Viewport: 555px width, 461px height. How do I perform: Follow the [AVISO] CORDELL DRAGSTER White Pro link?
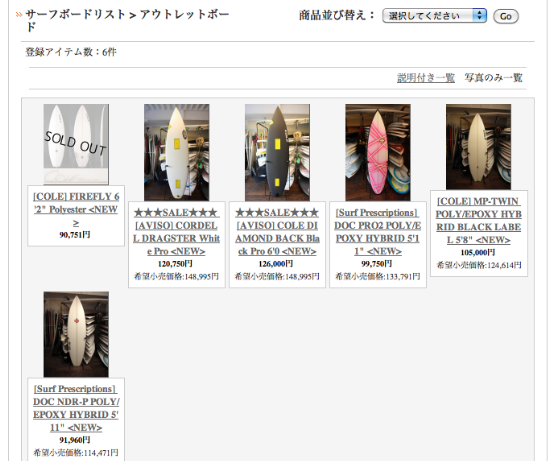point(176,232)
